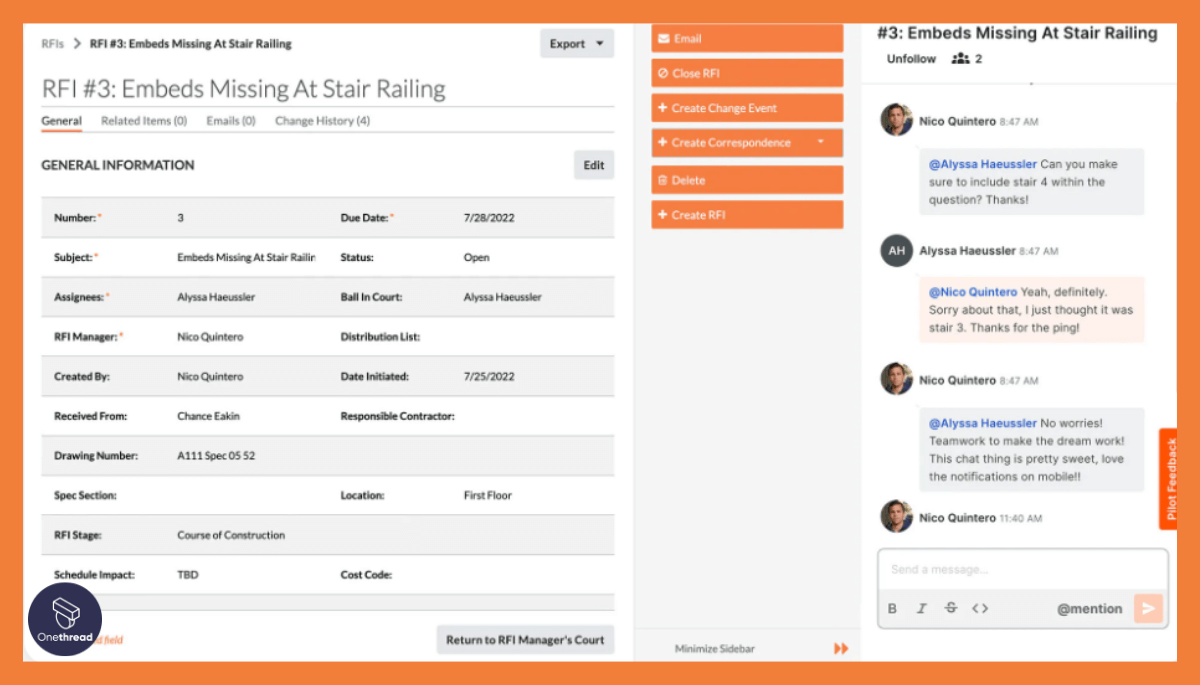
Task: Click the plus icon on Create RFI
Action: point(664,214)
